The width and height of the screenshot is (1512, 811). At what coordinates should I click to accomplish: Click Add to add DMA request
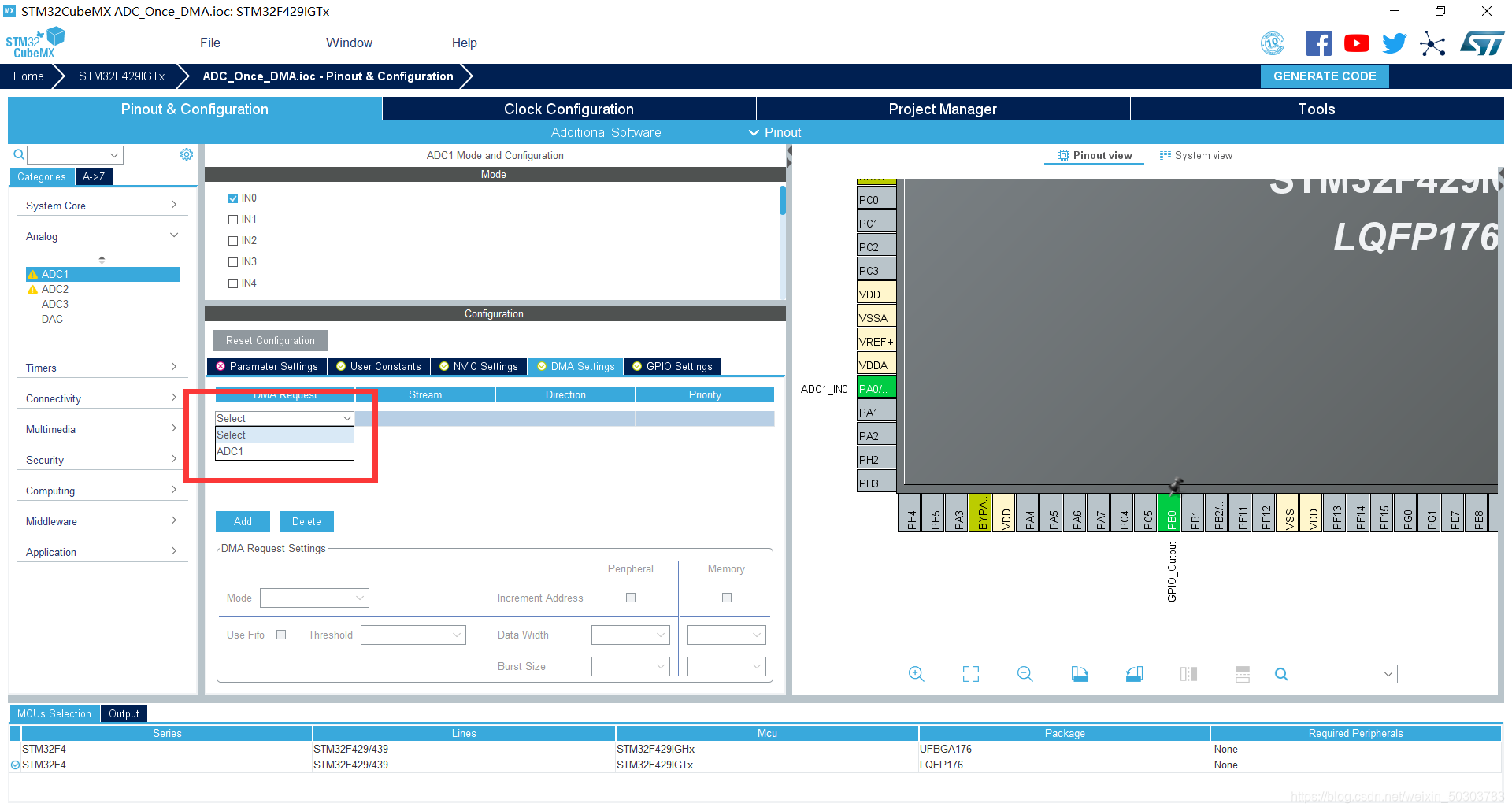click(x=243, y=521)
